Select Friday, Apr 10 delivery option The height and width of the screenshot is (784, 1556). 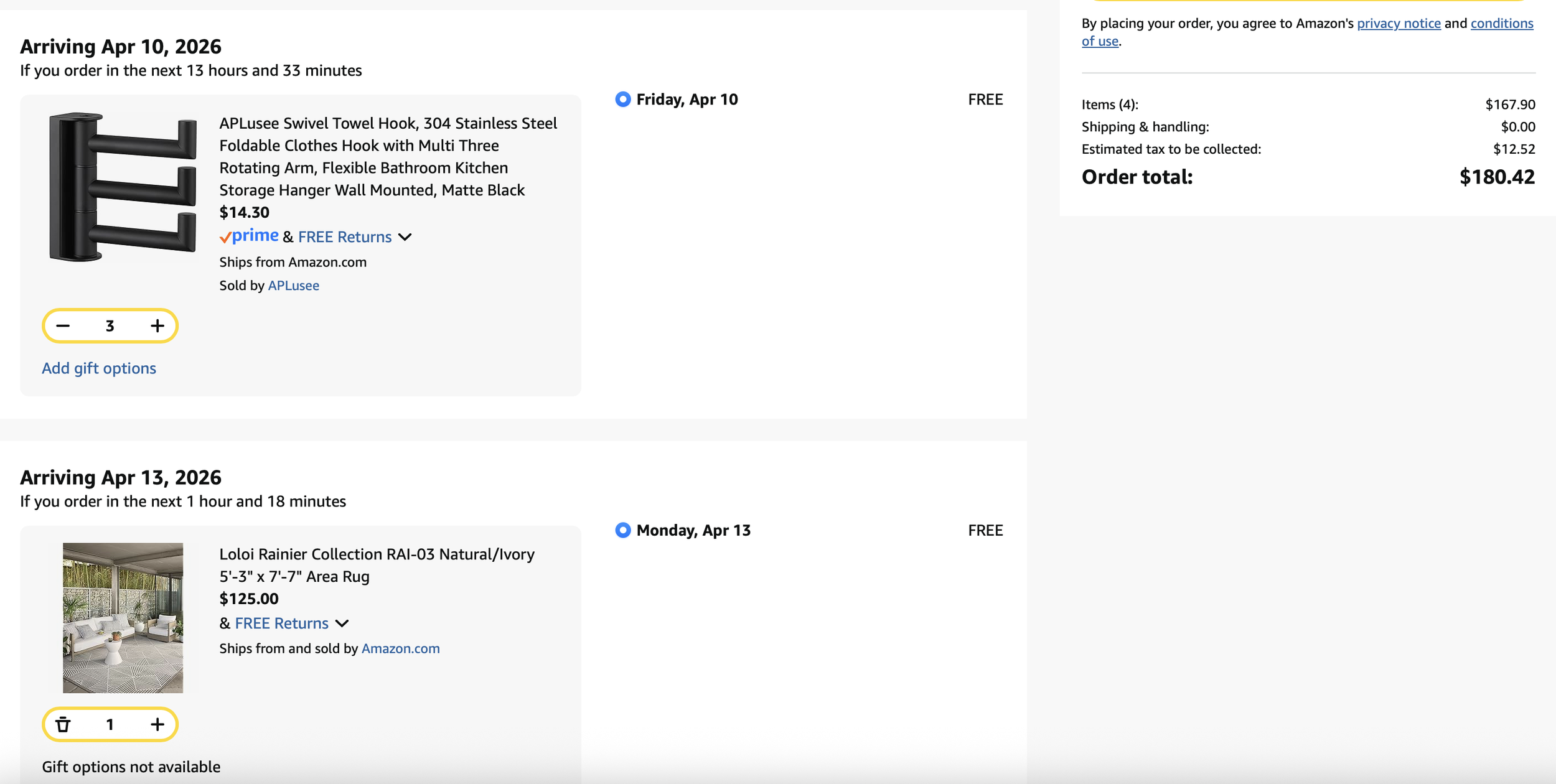click(x=622, y=100)
